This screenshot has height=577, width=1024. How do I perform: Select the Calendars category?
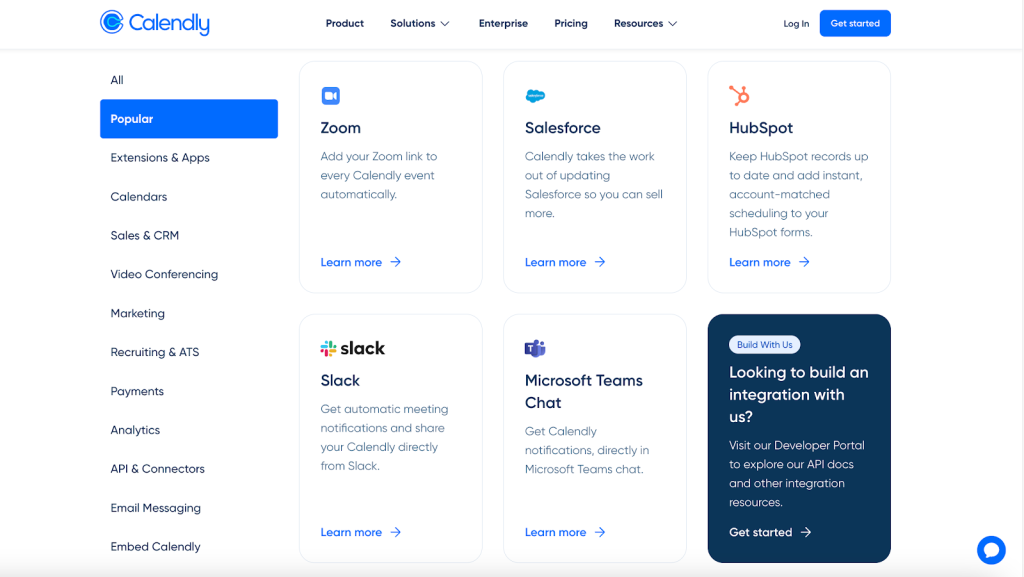pyautogui.click(x=138, y=196)
